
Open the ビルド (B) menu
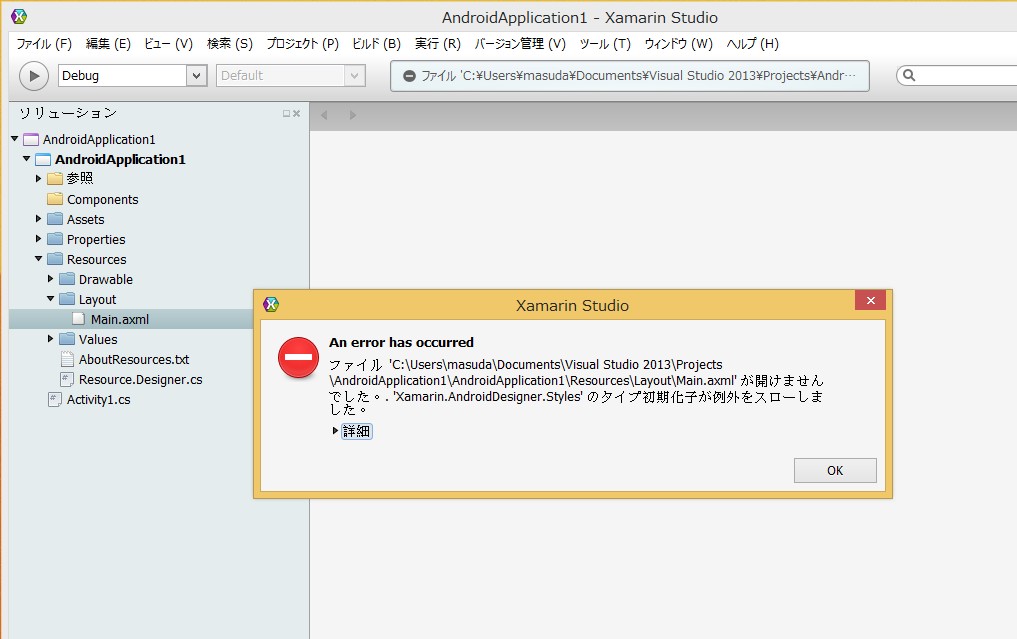coord(376,44)
